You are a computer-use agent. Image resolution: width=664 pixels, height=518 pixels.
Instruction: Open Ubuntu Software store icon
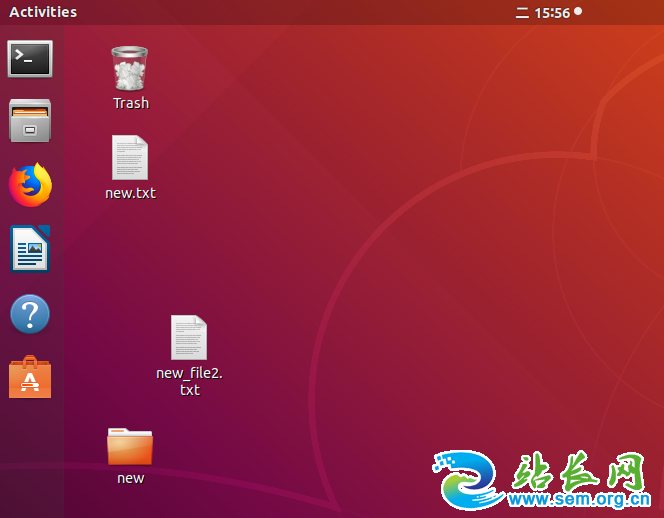point(30,378)
